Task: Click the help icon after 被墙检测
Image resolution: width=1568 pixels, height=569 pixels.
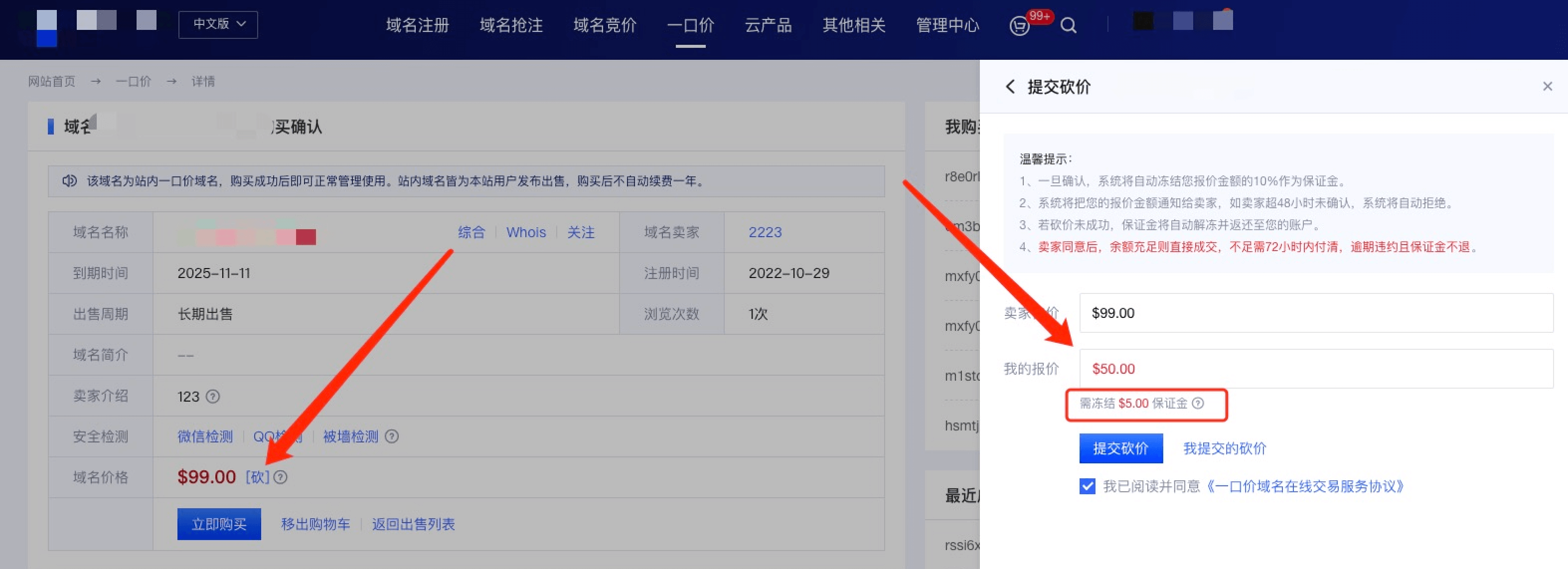Action: click(x=392, y=436)
